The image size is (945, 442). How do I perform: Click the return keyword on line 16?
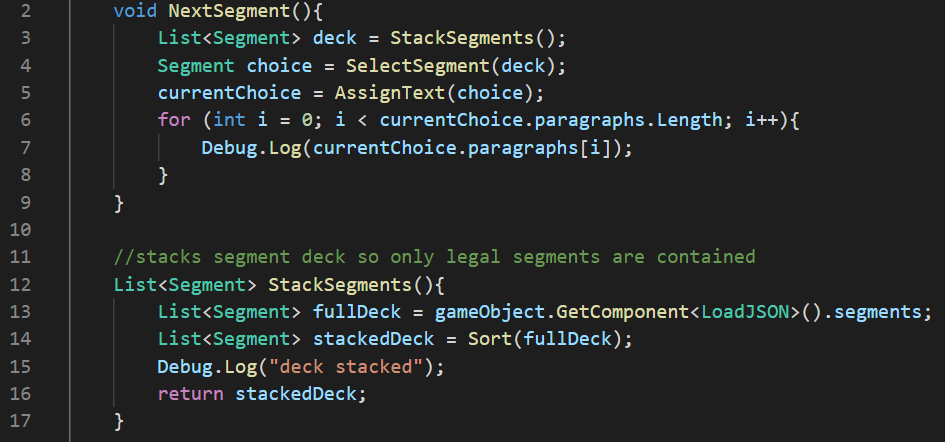tap(190, 393)
